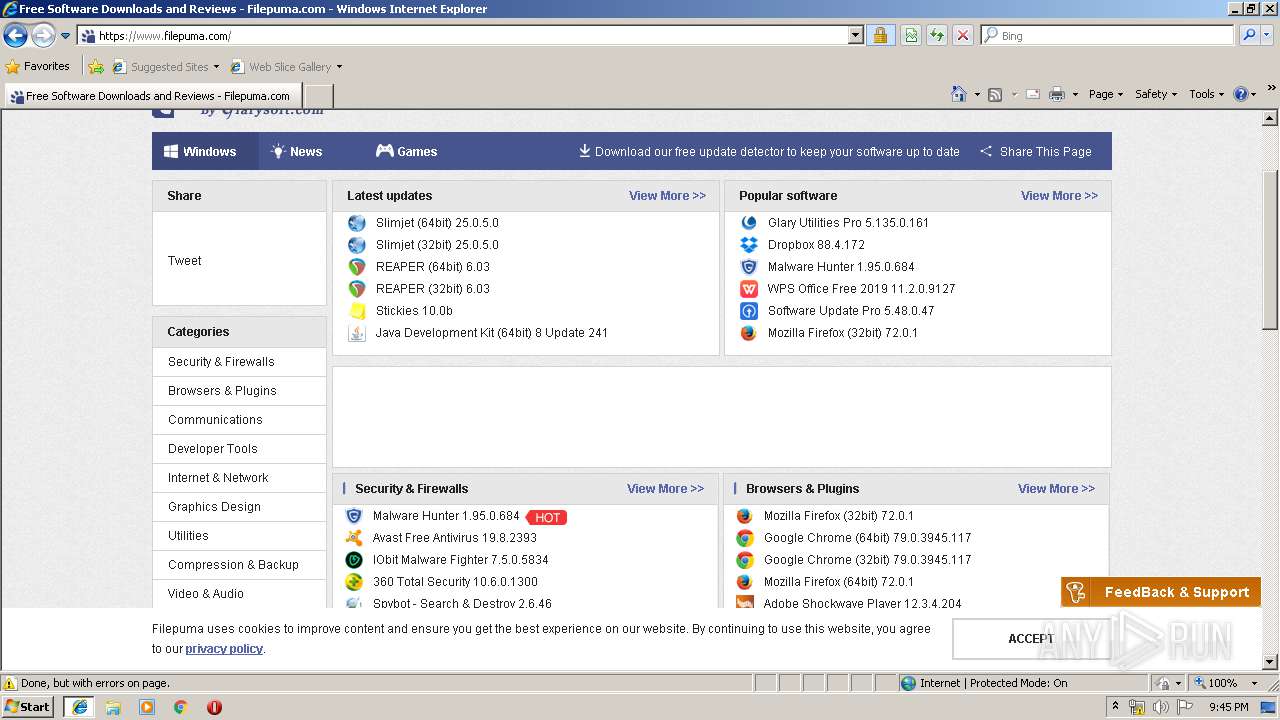Click the WPS Office Free icon
Viewport: 1280px width, 720px height.
coord(749,289)
